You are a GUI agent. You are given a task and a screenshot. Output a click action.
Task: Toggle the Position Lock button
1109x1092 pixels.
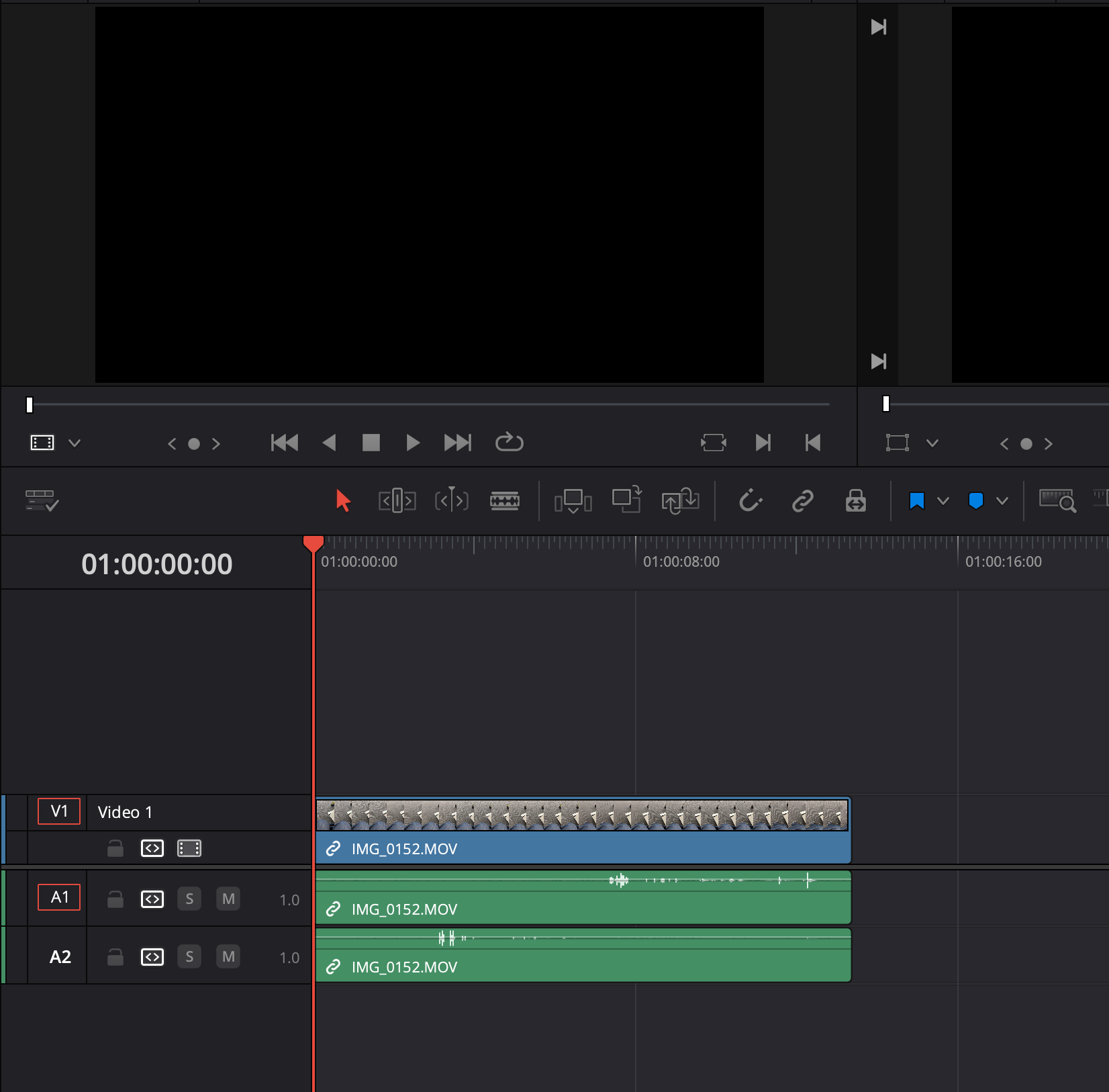click(x=855, y=501)
